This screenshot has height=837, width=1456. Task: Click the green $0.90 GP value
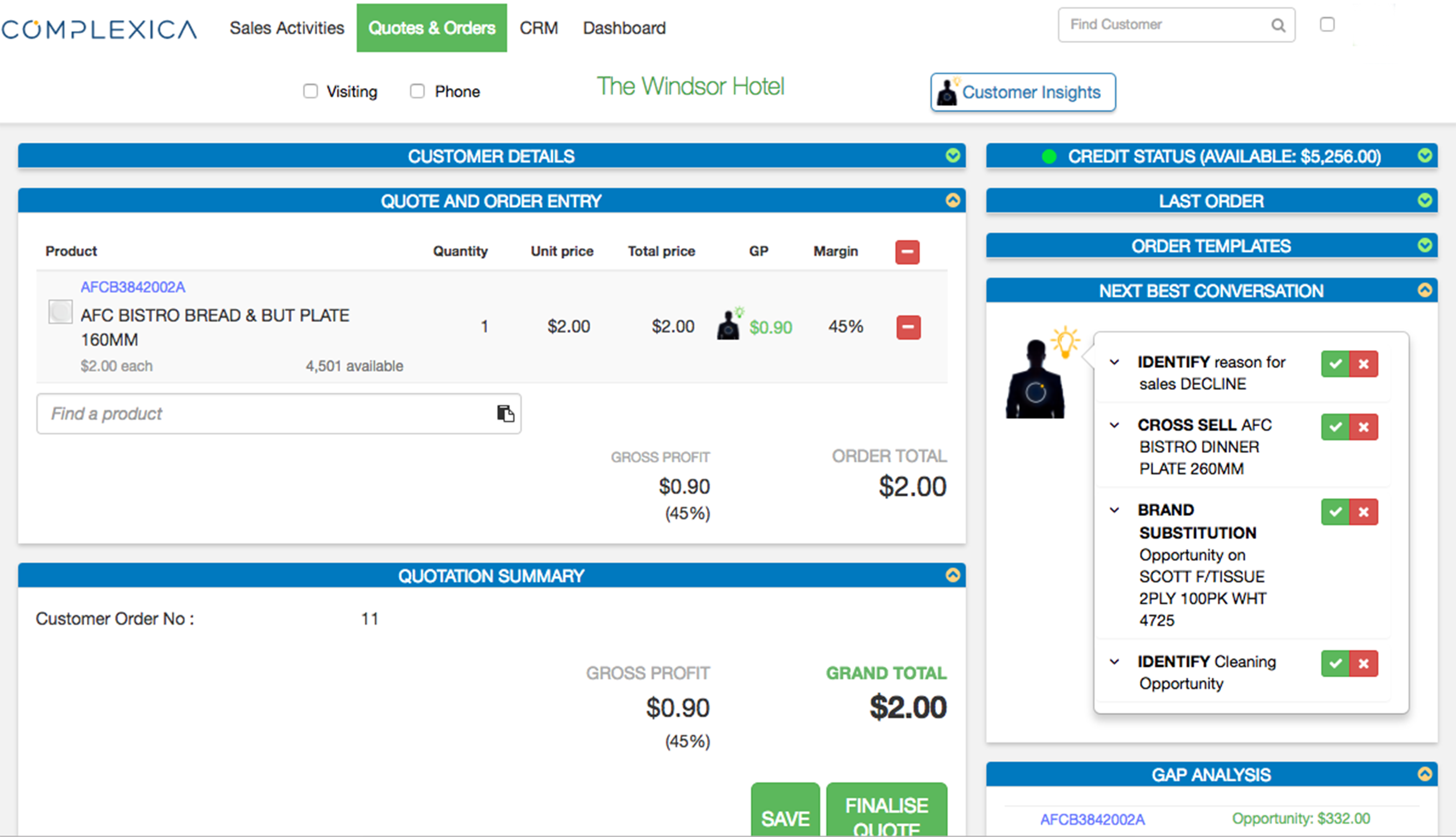pos(771,328)
